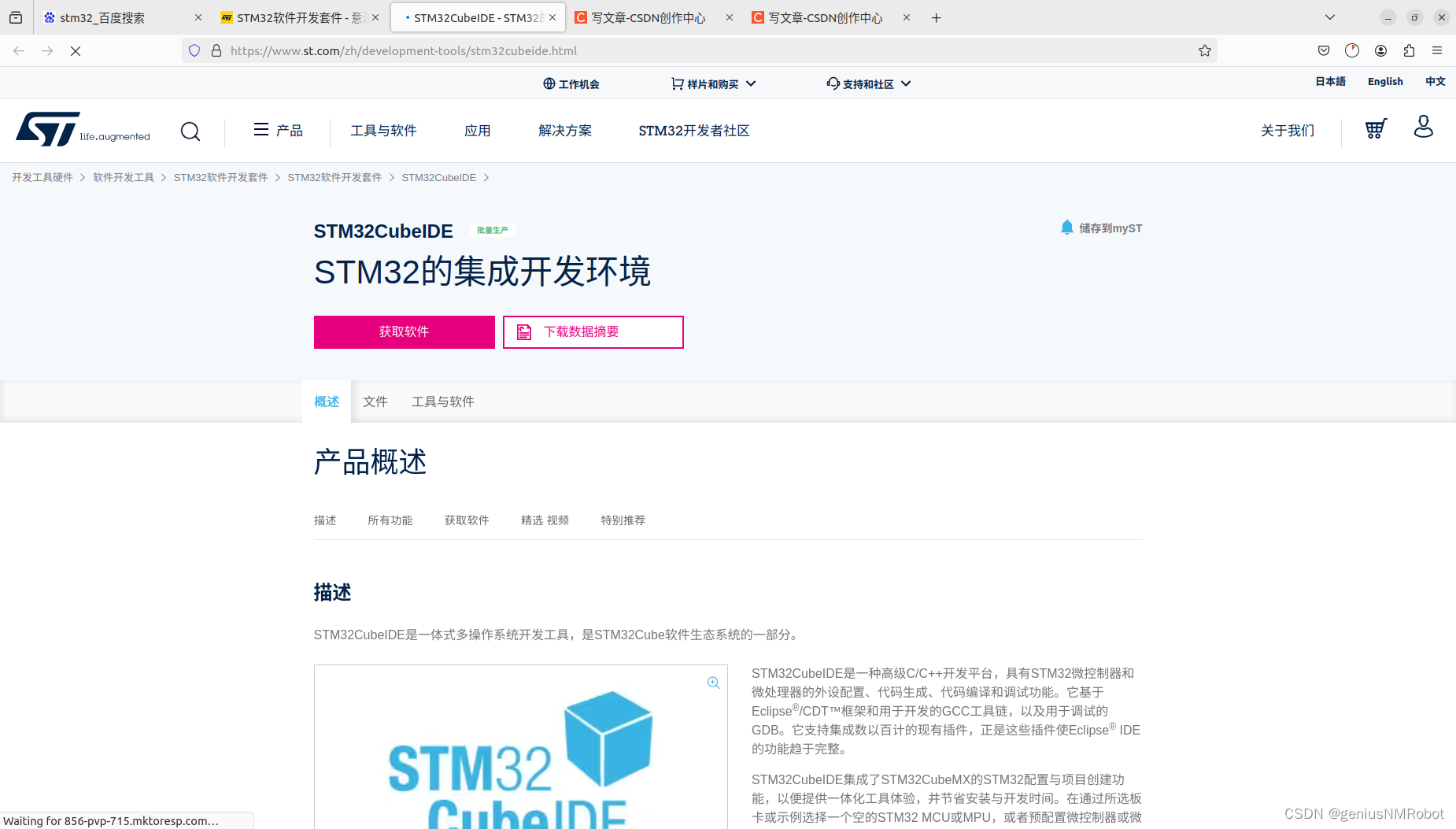Open the 产品 hamburger menu

(x=279, y=130)
